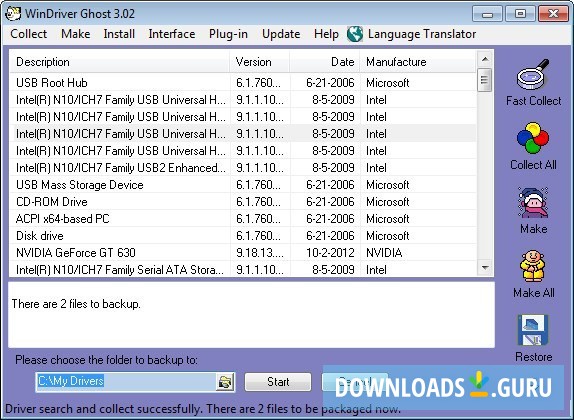The width and height of the screenshot is (574, 420).
Task: Click the Collect All label
Action: tap(533, 165)
